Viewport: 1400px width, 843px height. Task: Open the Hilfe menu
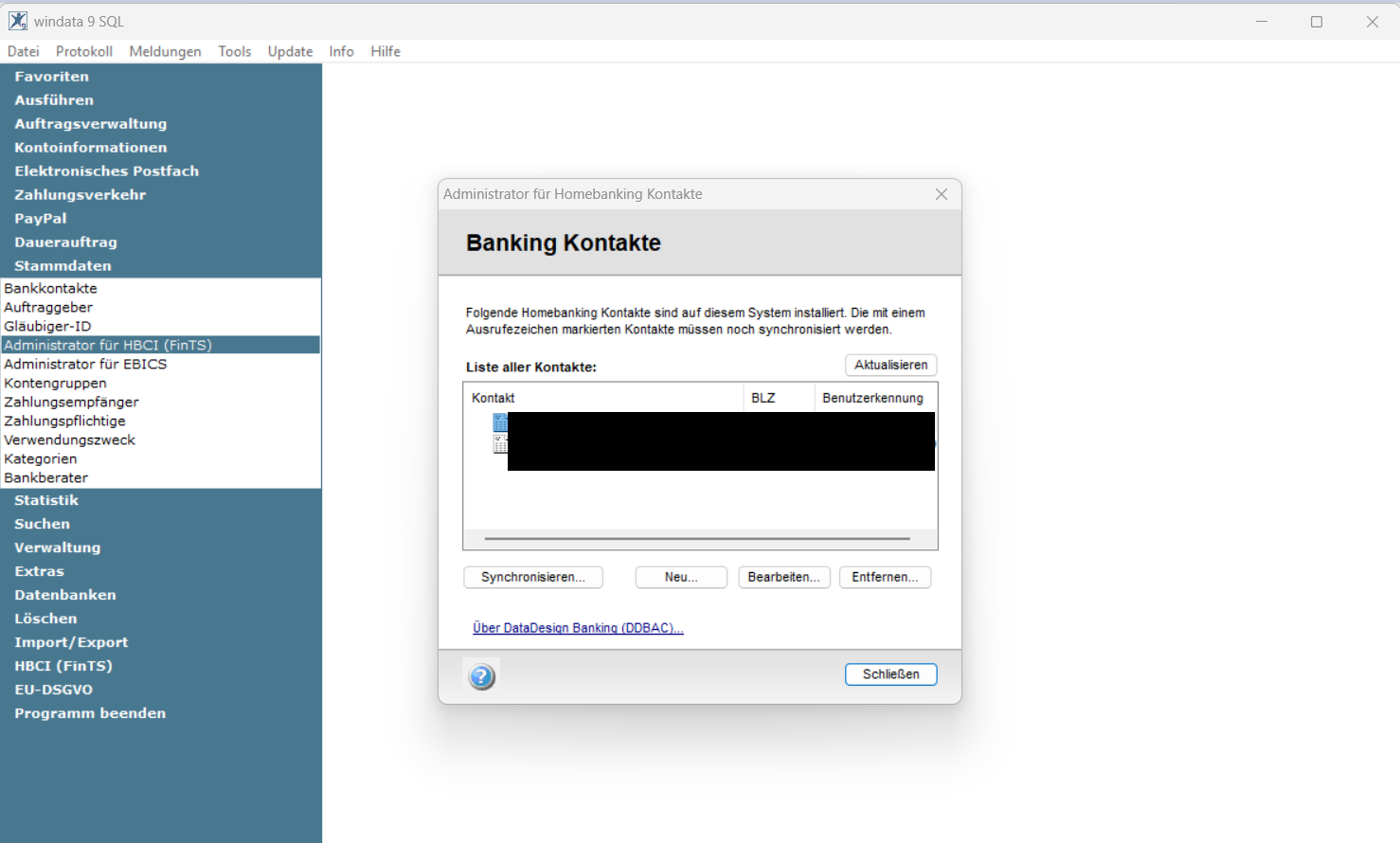pos(386,51)
